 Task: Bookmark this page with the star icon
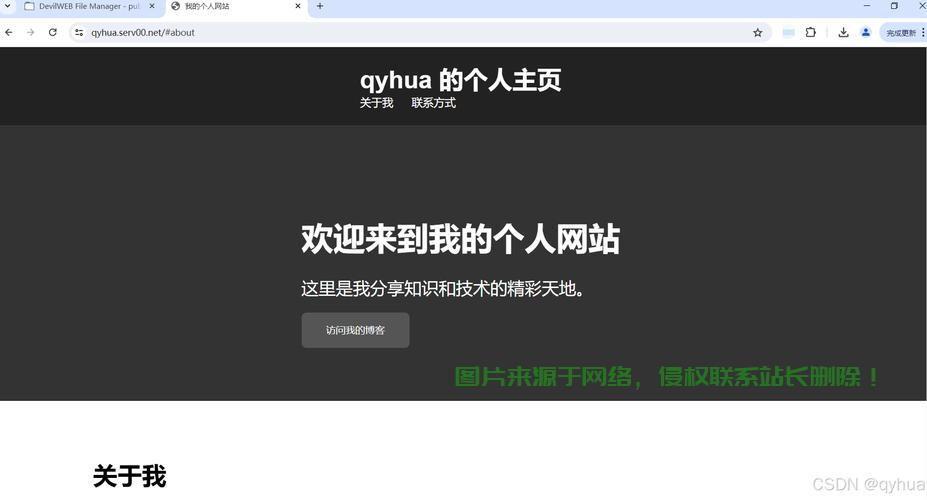point(757,33)
